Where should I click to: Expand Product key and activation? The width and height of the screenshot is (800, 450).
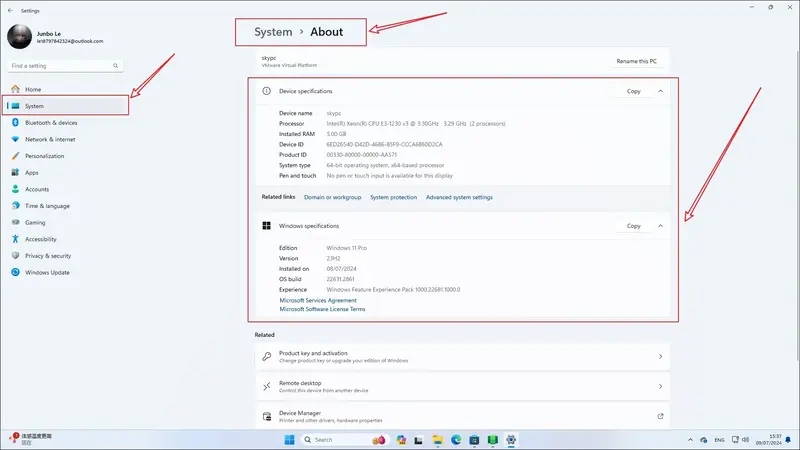click(x=660, y=356)
